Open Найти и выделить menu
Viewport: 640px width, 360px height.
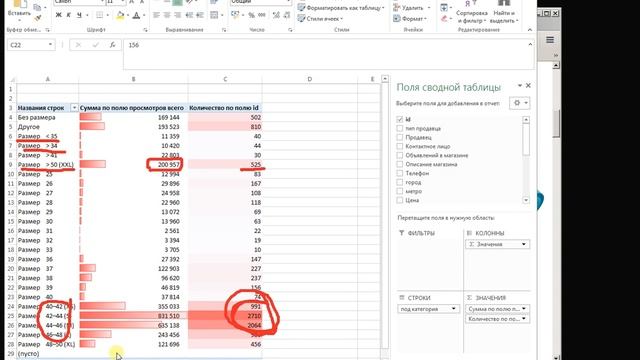(504, 13)
